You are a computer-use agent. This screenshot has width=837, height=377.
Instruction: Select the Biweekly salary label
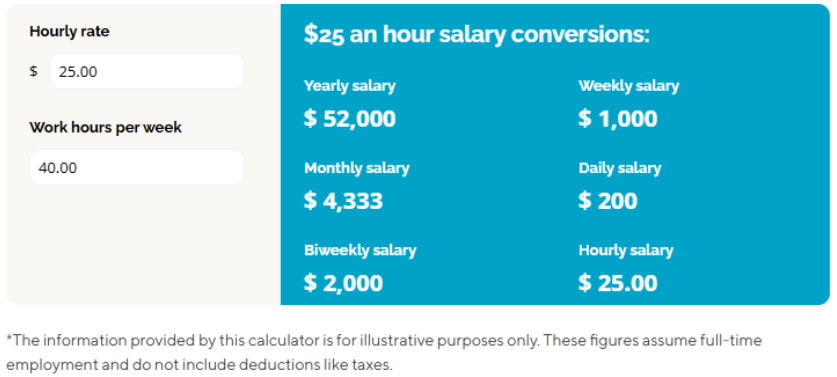[360, 250]
